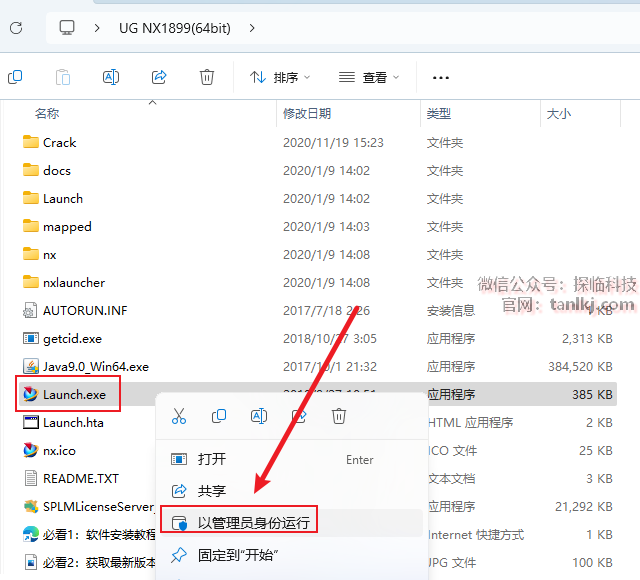Select the README.TXT file
Image resolution: width=640 pixels, height=580 pixels.
81,479
